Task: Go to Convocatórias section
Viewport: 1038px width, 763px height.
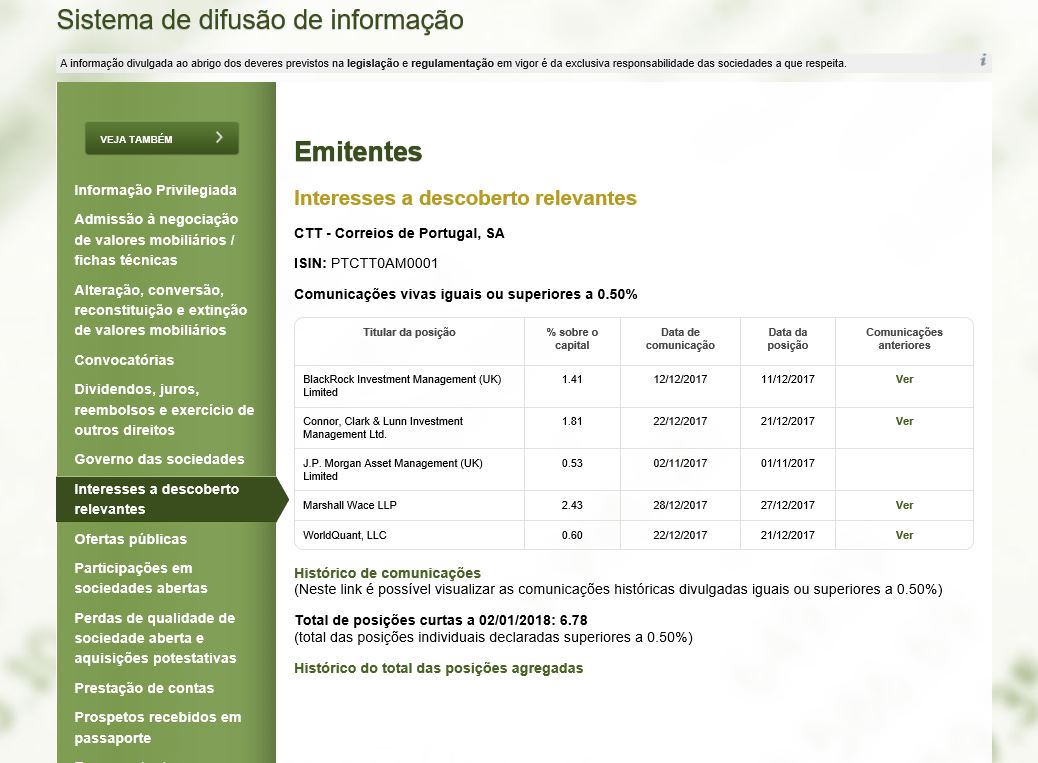Action: 124,360
